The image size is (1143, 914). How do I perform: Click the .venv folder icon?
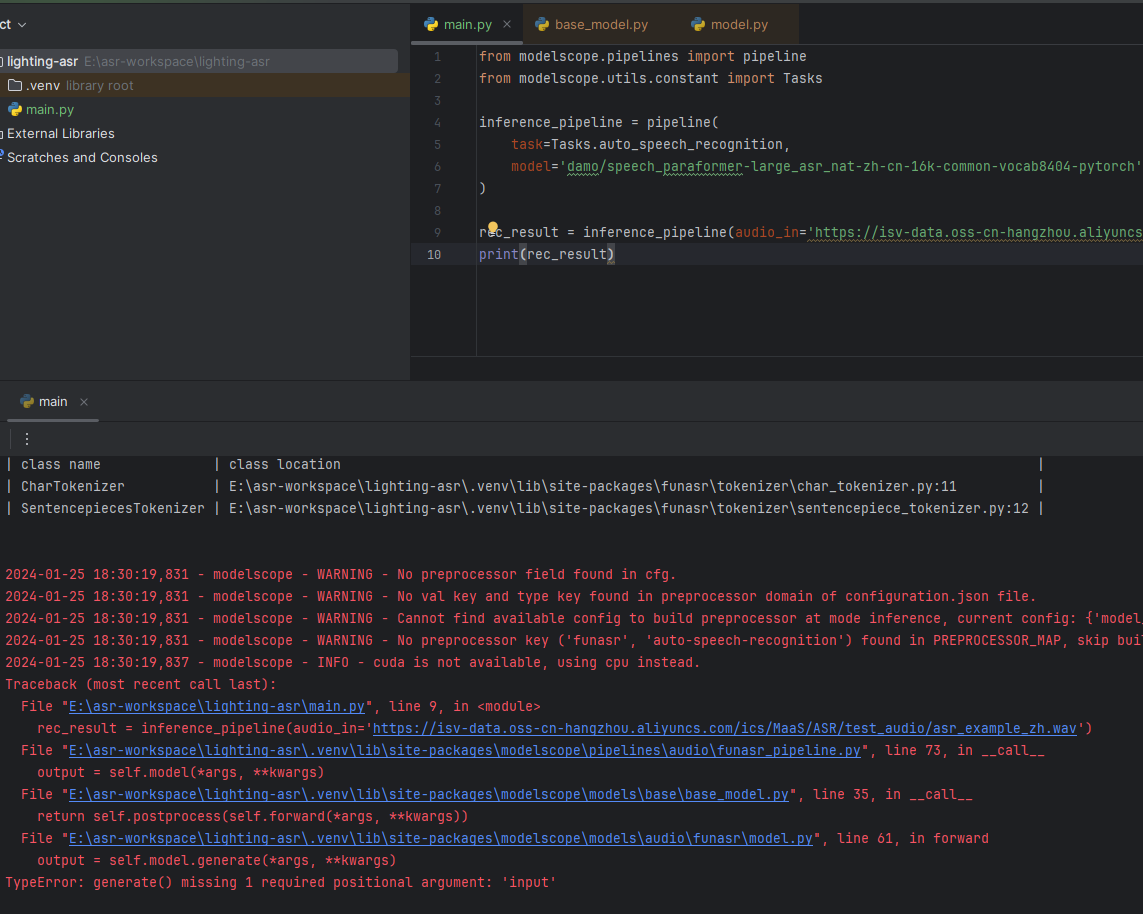point(15,85)
